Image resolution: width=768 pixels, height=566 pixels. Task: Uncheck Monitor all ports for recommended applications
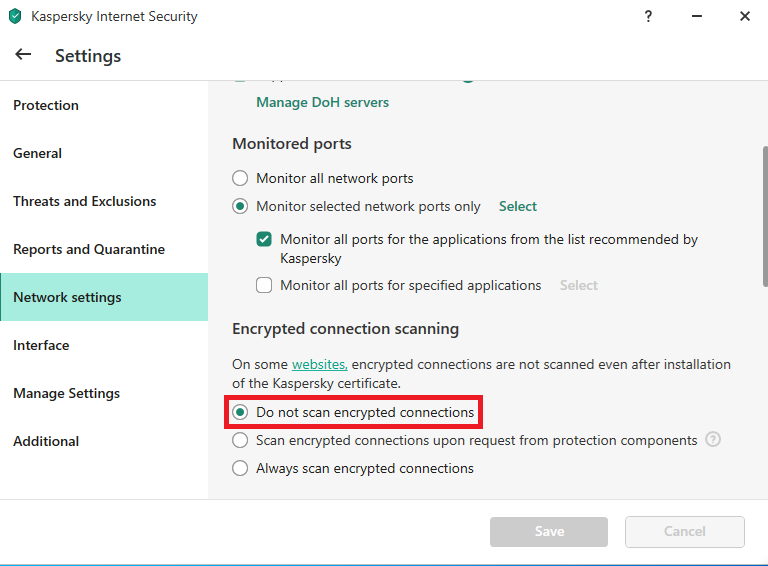pyautogui.click(x=264, y=239)
